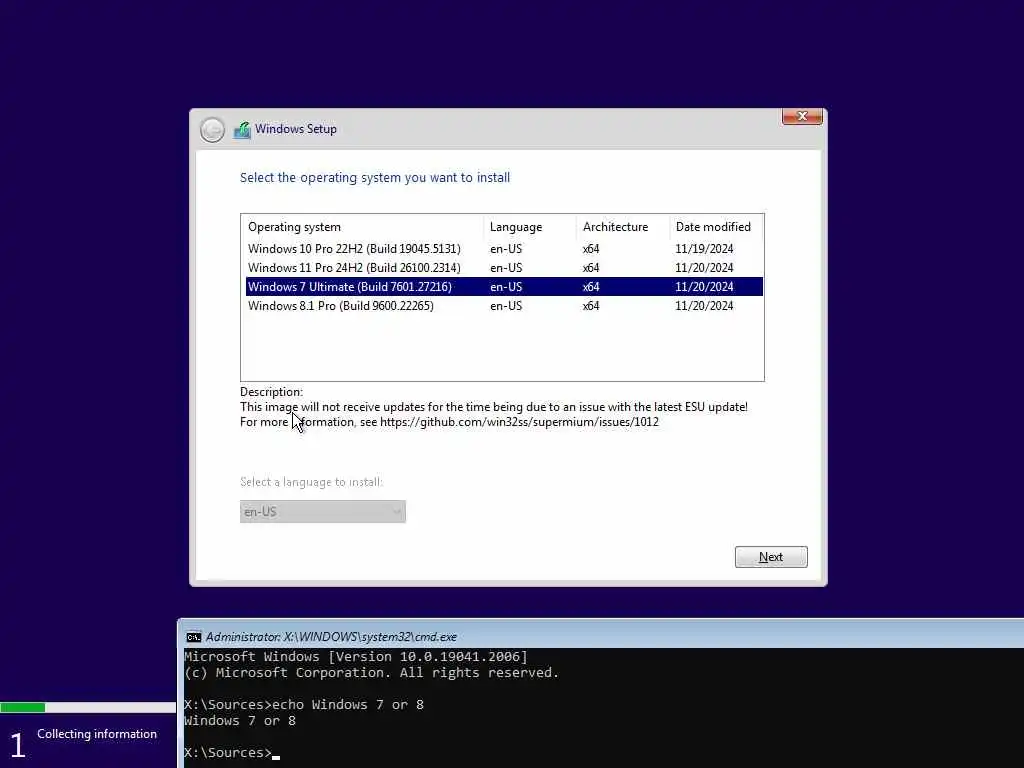
Task: Select Windows 7 Ultimate (Build 7601.27216) row
Action: (x=504, y=287)
